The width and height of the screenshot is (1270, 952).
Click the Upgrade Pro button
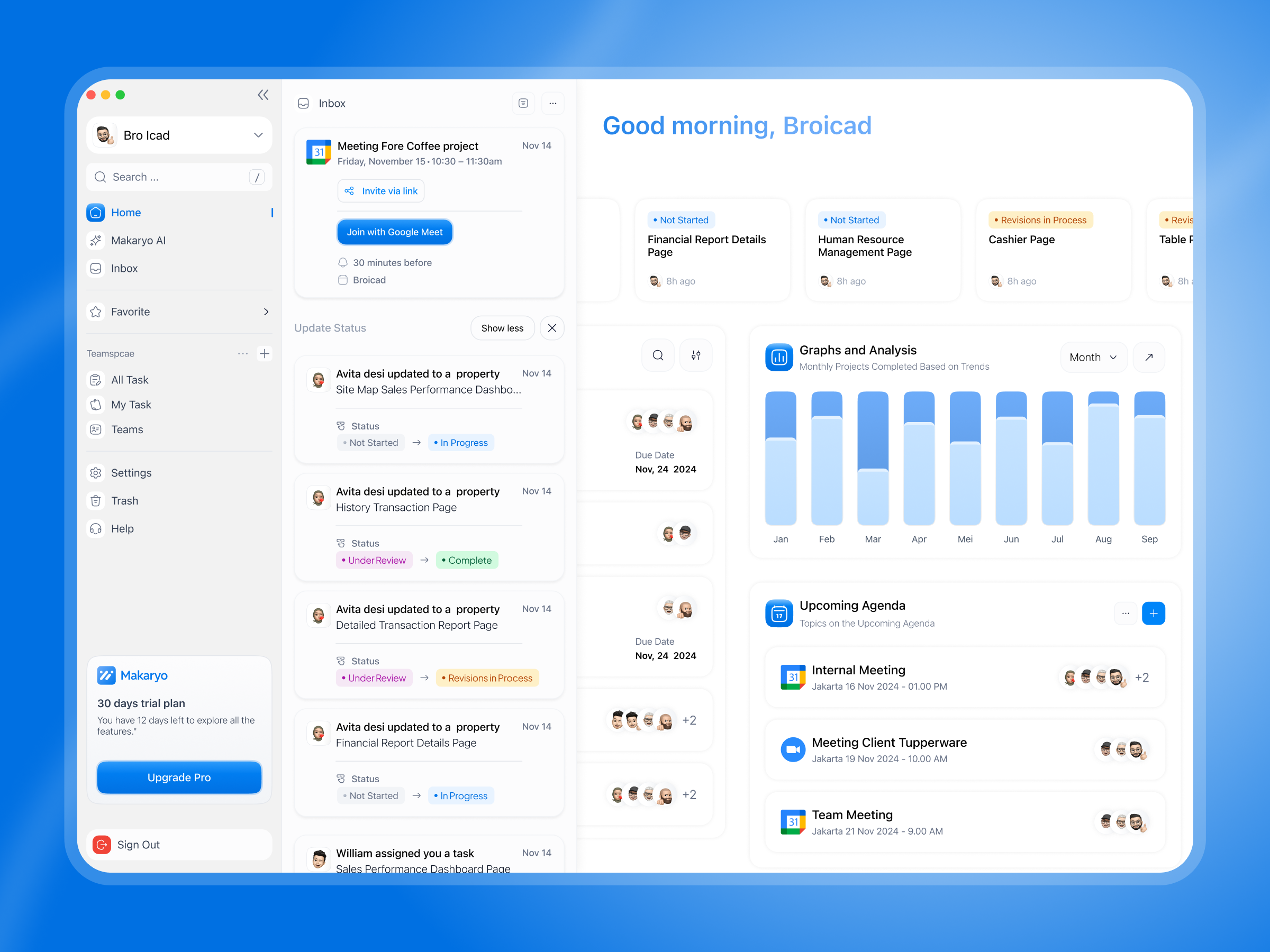[179, 777]
